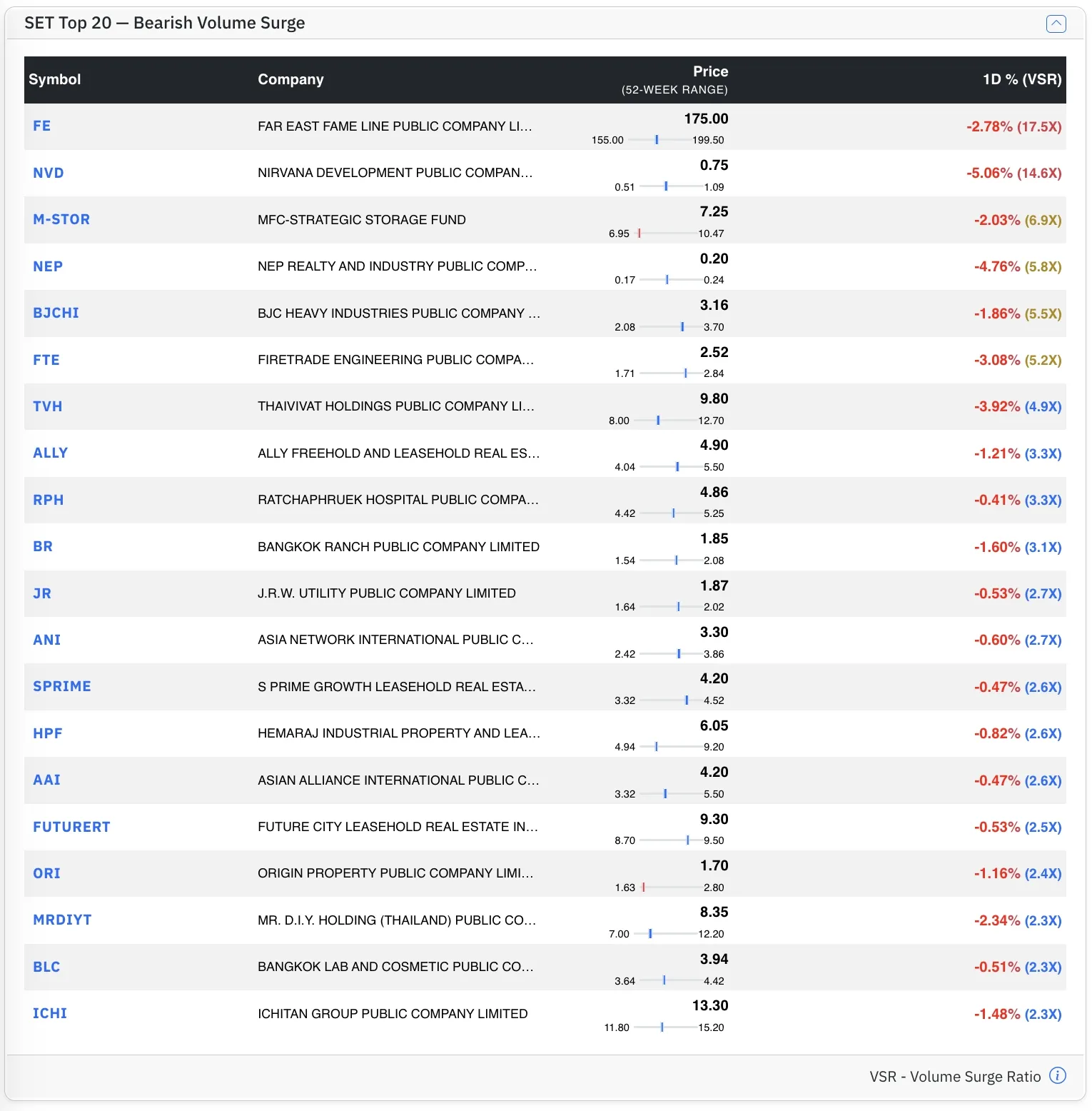The width and height of the screenshot is (1092, 1111).
Task: Open the SPRIME symbol link
Action: point(62,686)
